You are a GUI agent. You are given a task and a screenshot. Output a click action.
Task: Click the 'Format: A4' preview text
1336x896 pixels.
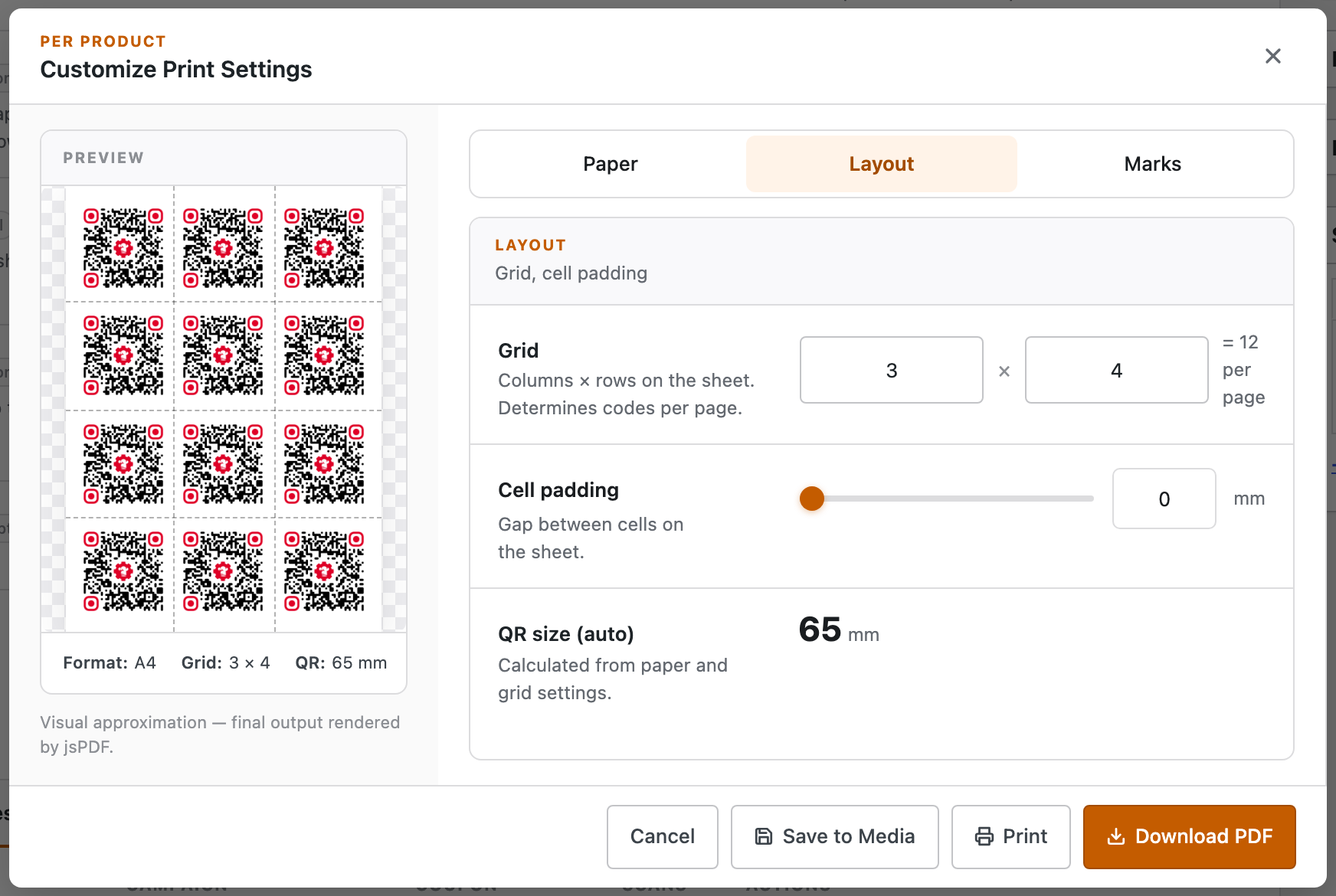pyautogui.click(x=110, y=663)
